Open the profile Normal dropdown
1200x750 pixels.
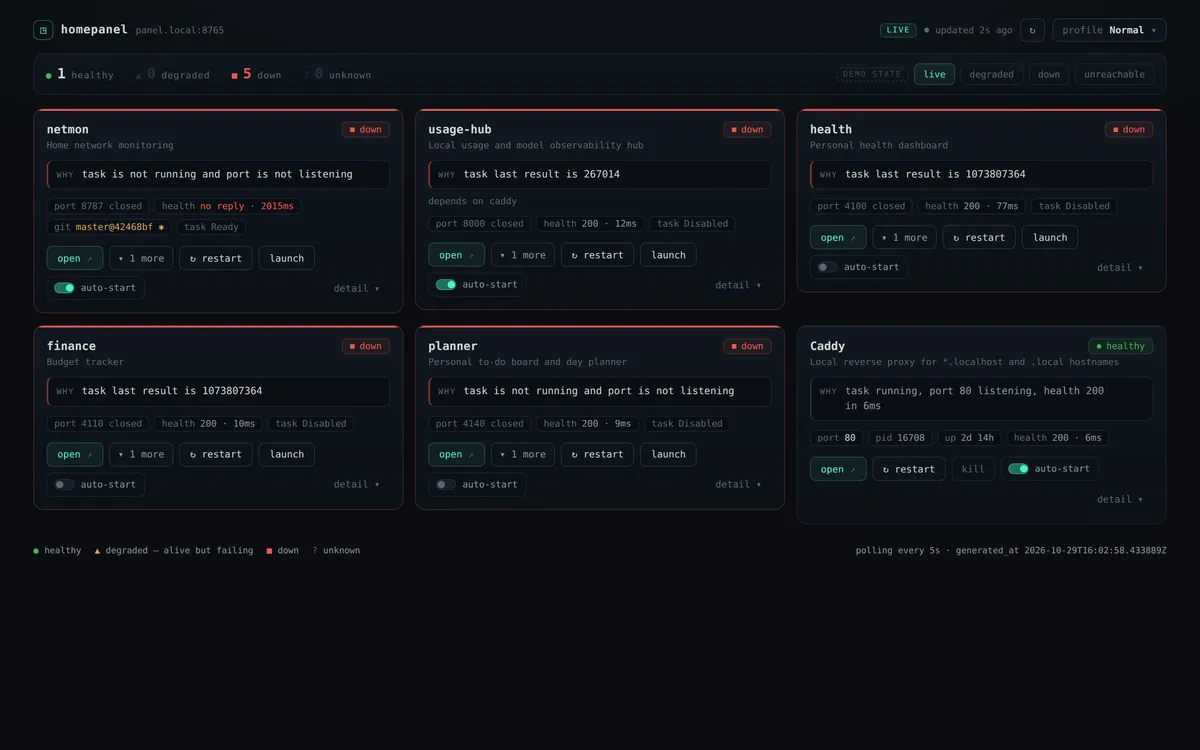click(1109, 30)
